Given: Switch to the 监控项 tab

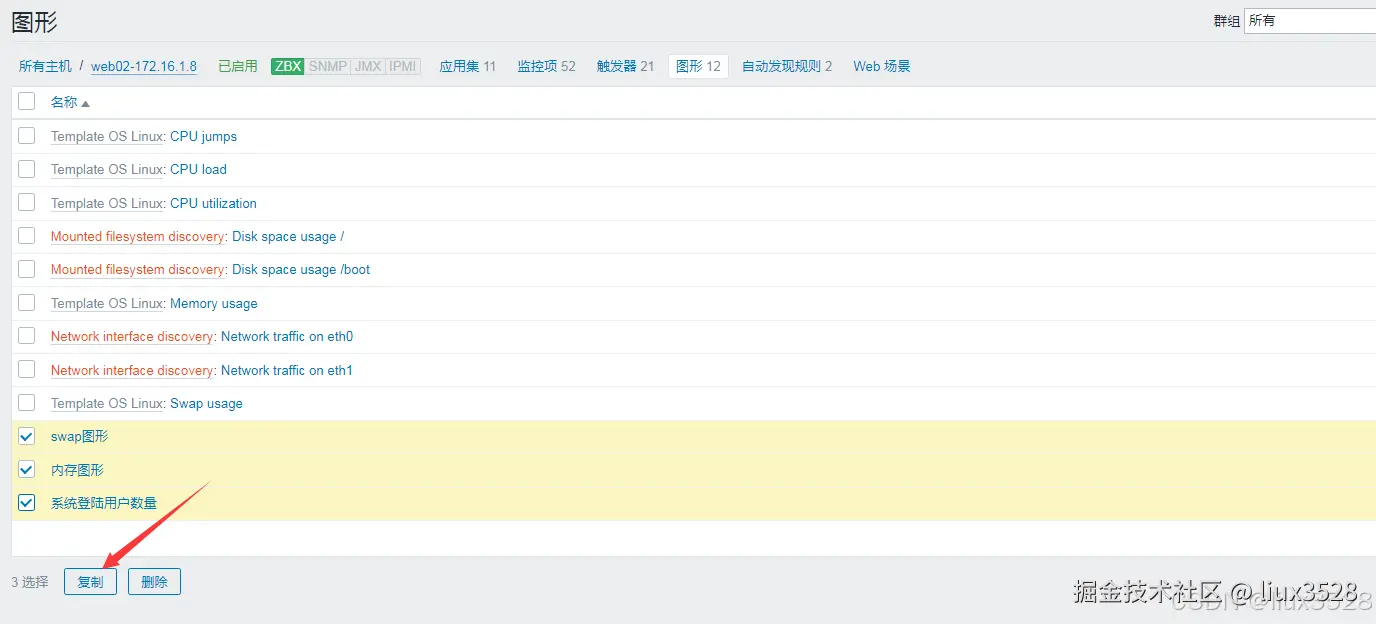Looking at the screenshot, I should [x=546, y=66].
